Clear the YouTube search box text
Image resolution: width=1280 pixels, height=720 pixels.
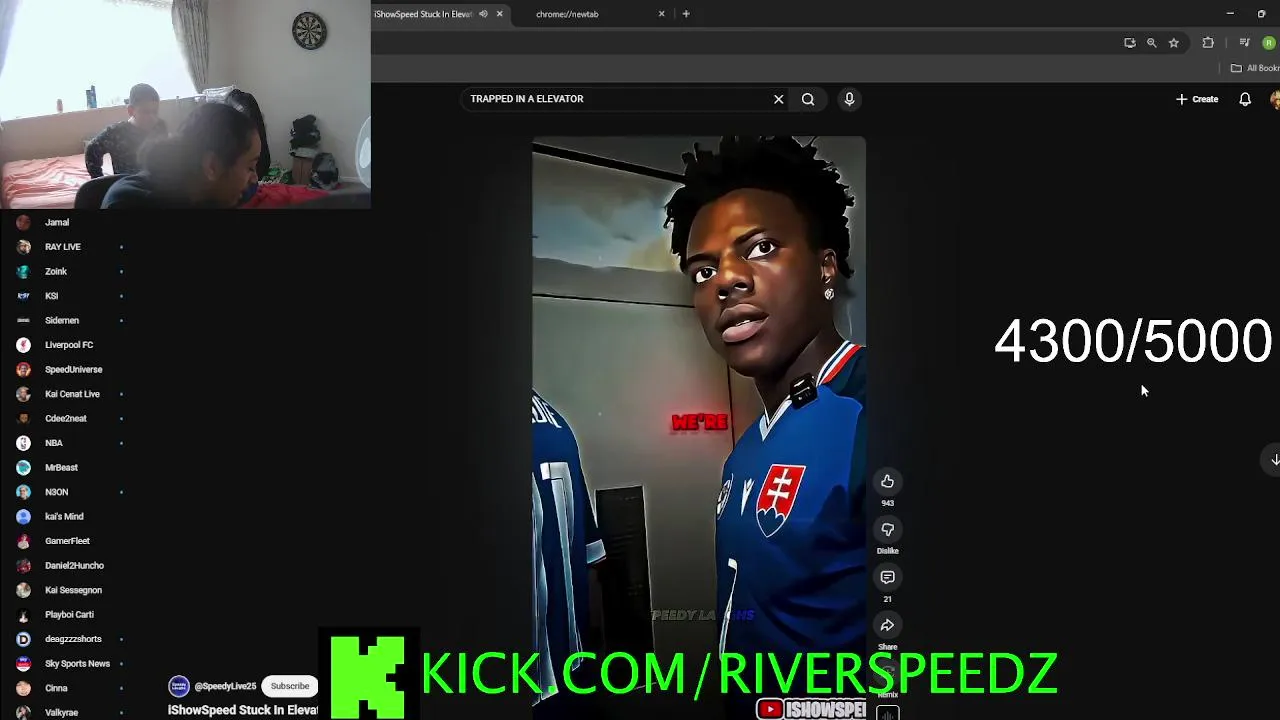coord(778,99)
